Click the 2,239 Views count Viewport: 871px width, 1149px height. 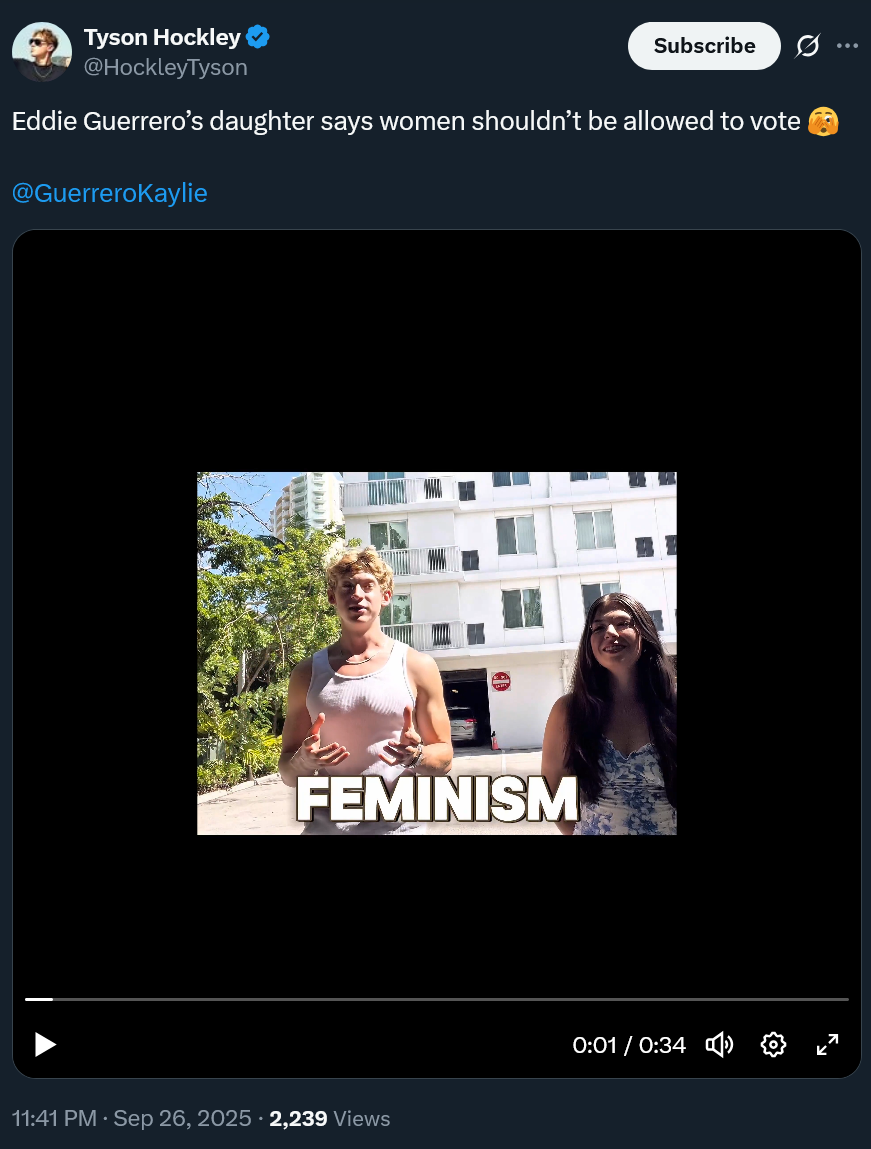point(330,1118)
